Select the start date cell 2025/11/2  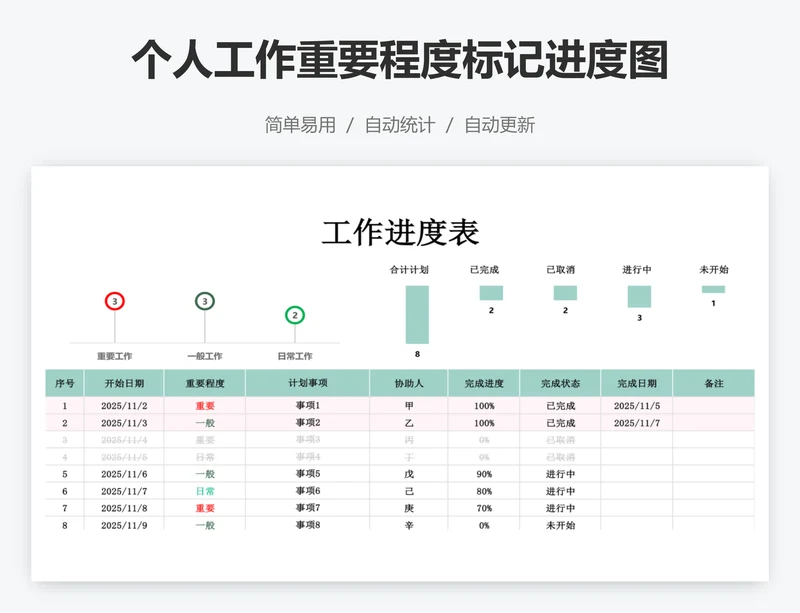tap(124, 406)
